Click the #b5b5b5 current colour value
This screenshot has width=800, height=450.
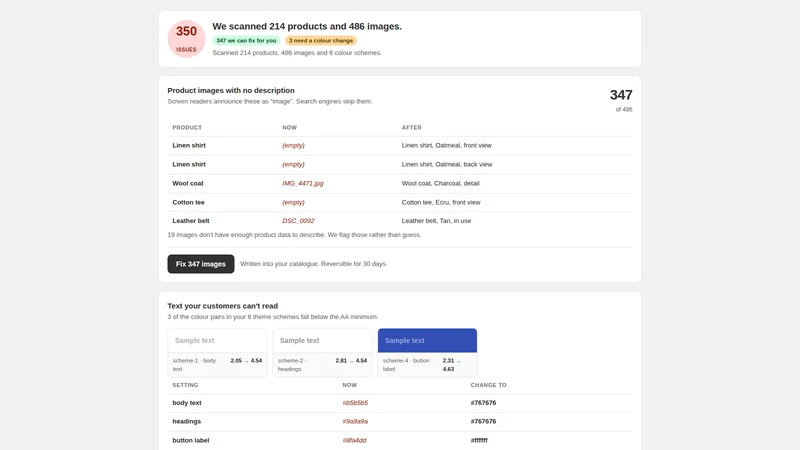[x=355, y=403]
